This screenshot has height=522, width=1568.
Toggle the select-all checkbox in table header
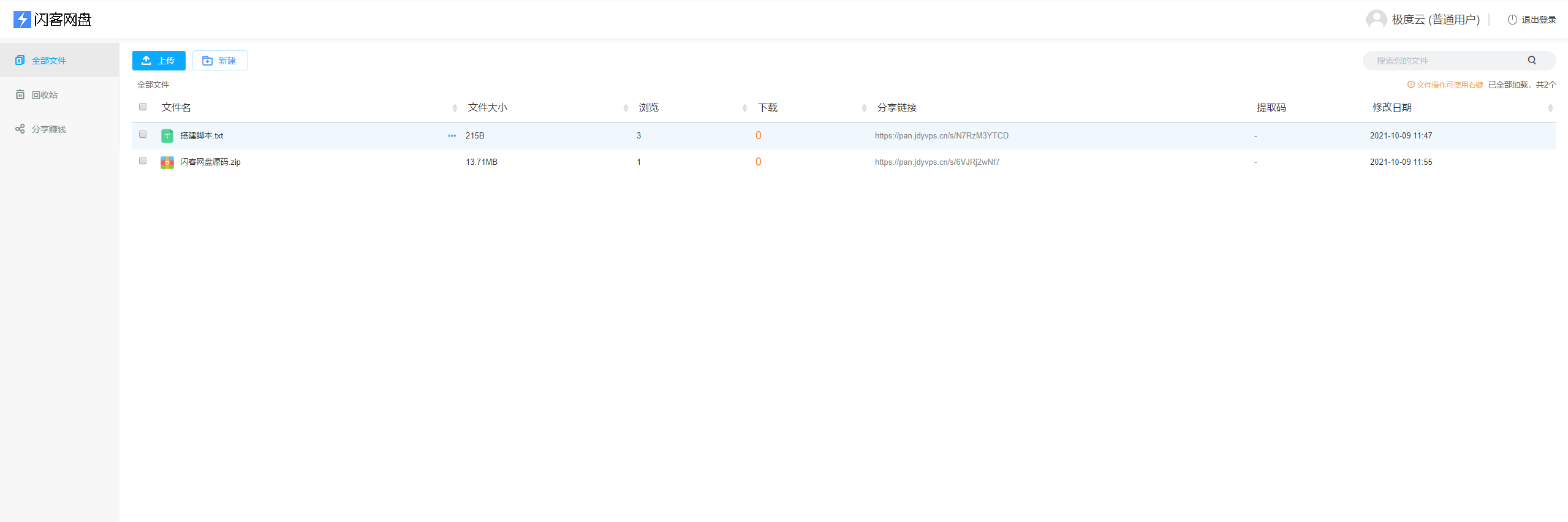[143, 107]
